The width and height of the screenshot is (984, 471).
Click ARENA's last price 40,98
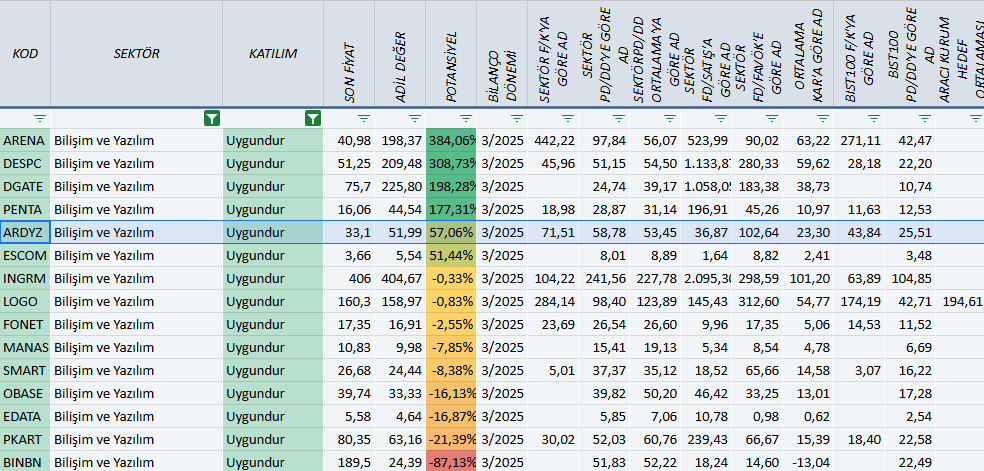[350, 140]
